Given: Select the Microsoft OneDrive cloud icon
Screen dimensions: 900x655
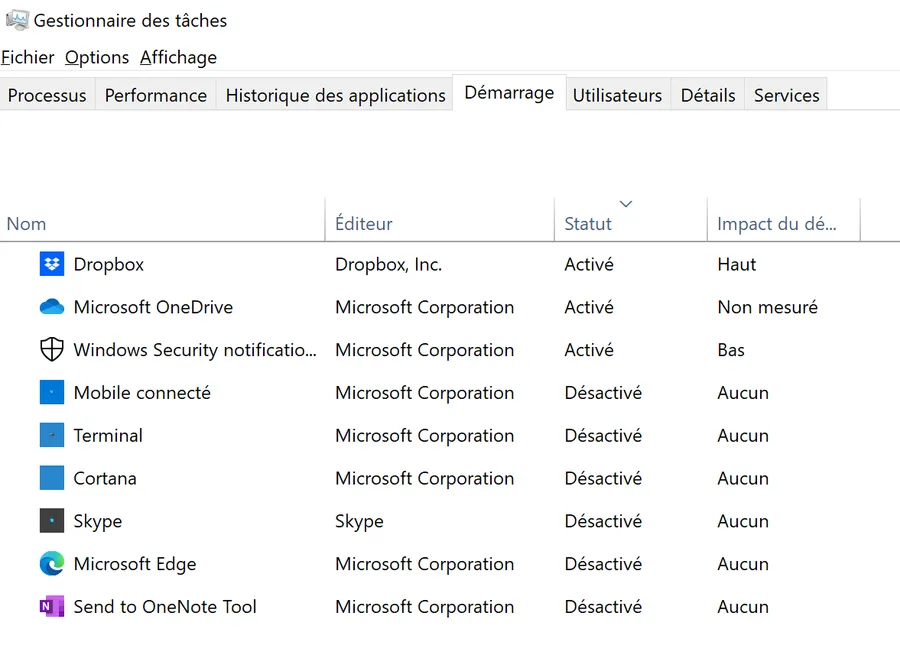Looking at the screenshot, I should pos(52,307).
